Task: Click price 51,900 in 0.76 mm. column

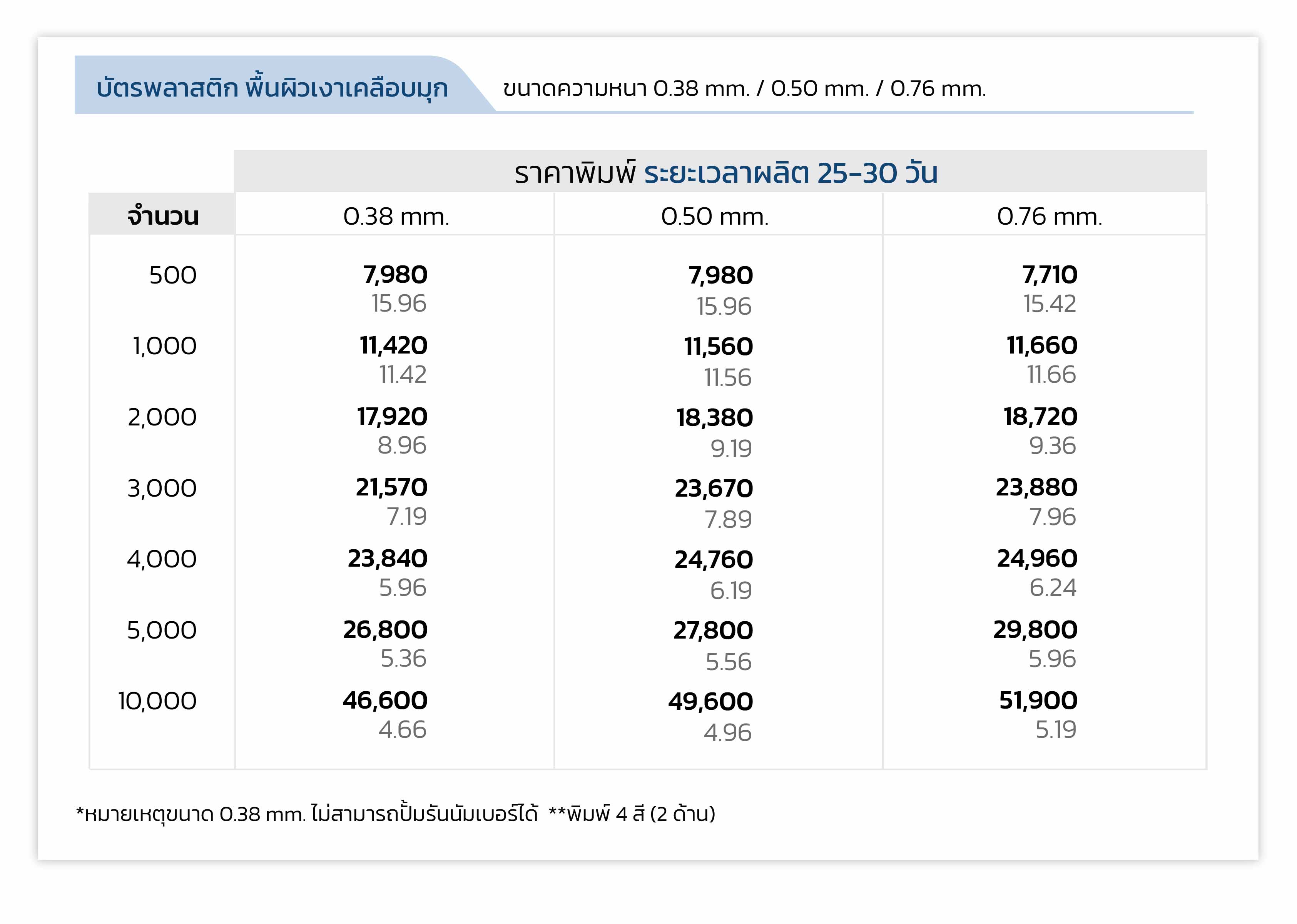Action: click(x=1038, y=701)
